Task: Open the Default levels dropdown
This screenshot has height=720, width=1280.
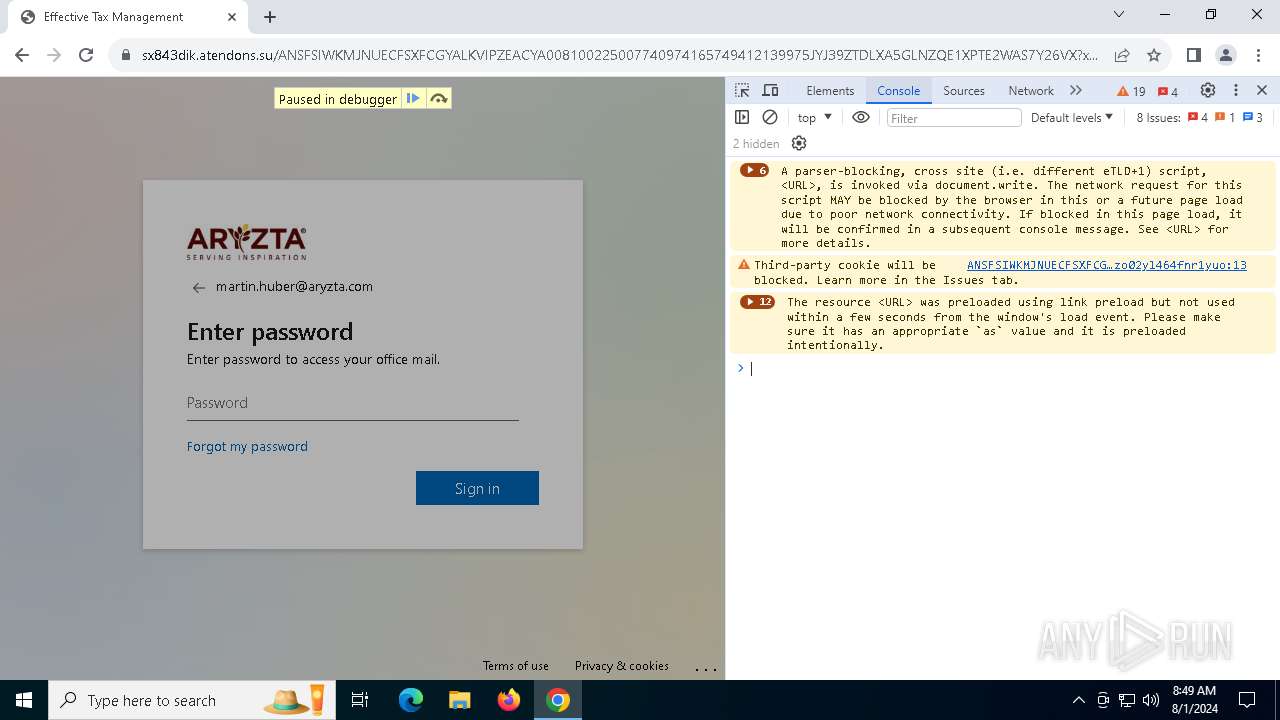Action: [x=1072, y=117]
